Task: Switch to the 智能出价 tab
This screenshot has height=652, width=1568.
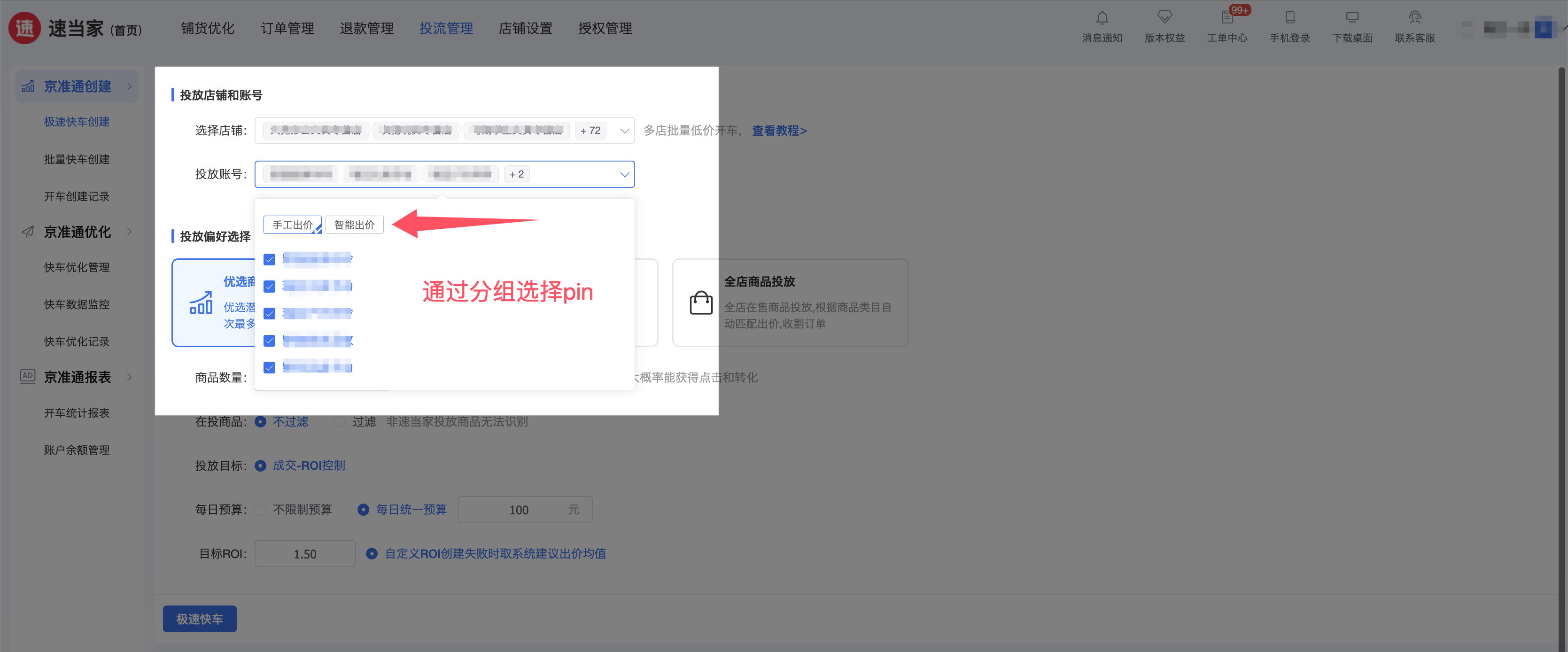Action: click(354, 225)
